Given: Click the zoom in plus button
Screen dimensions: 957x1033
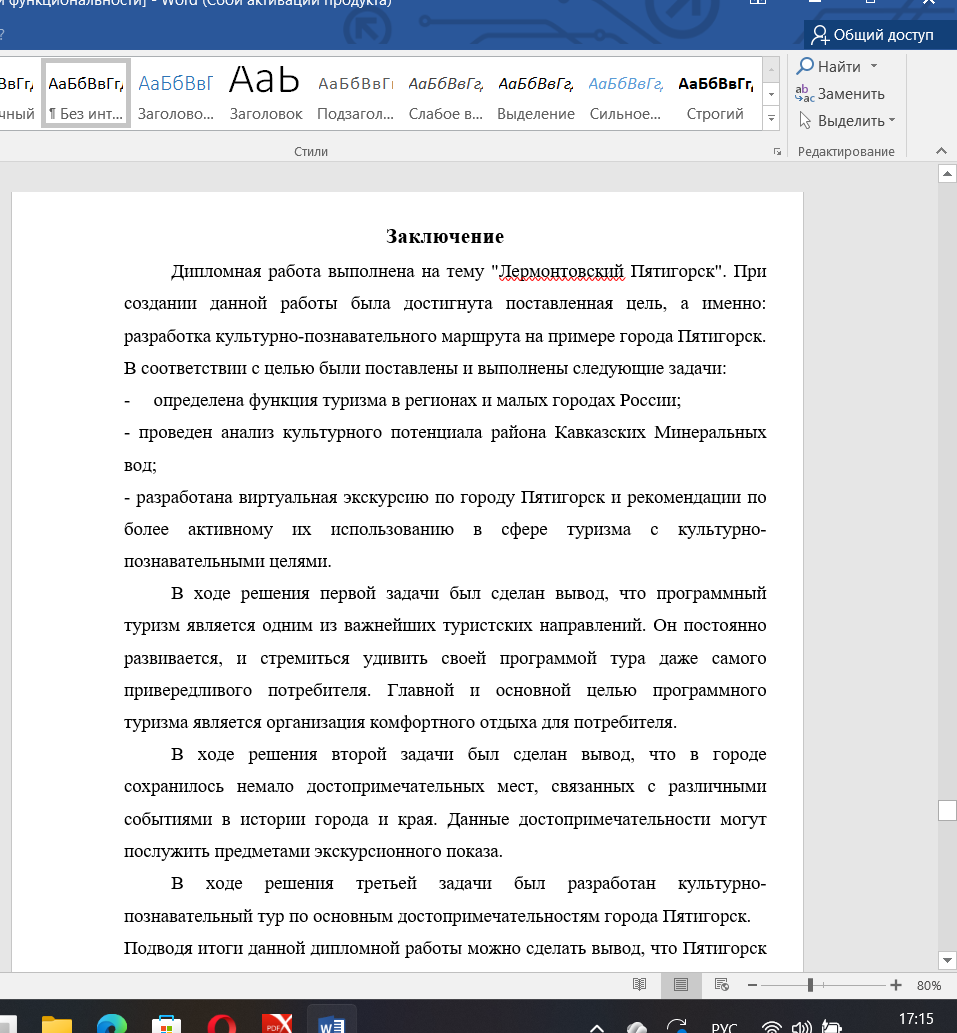Looking at the screenshot, I should point(896,985).
